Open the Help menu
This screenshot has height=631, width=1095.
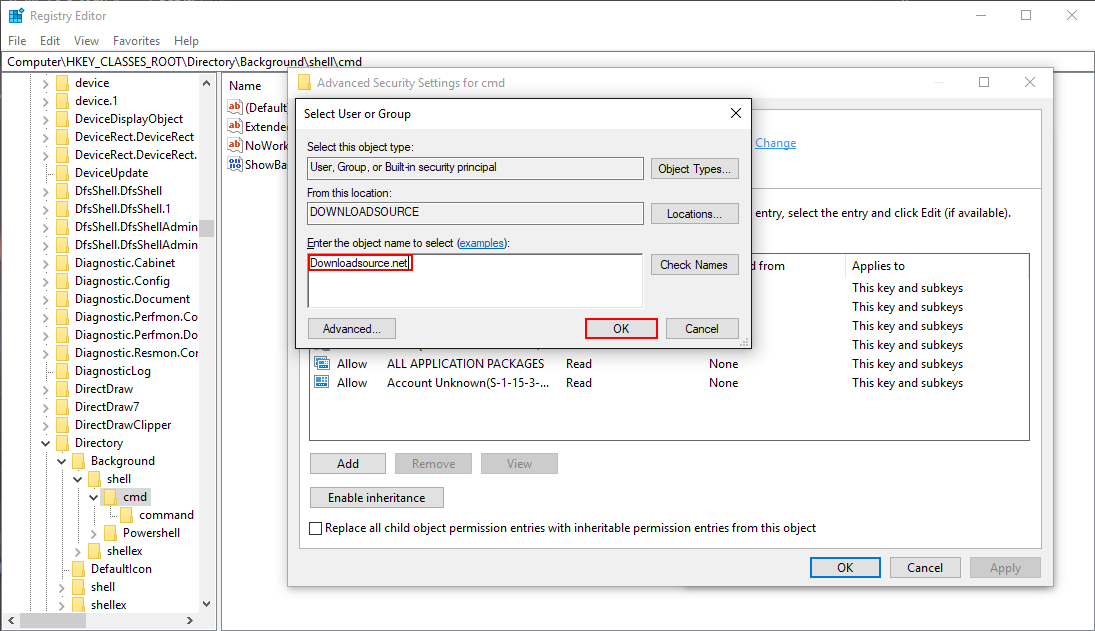(x=186, y=40)
